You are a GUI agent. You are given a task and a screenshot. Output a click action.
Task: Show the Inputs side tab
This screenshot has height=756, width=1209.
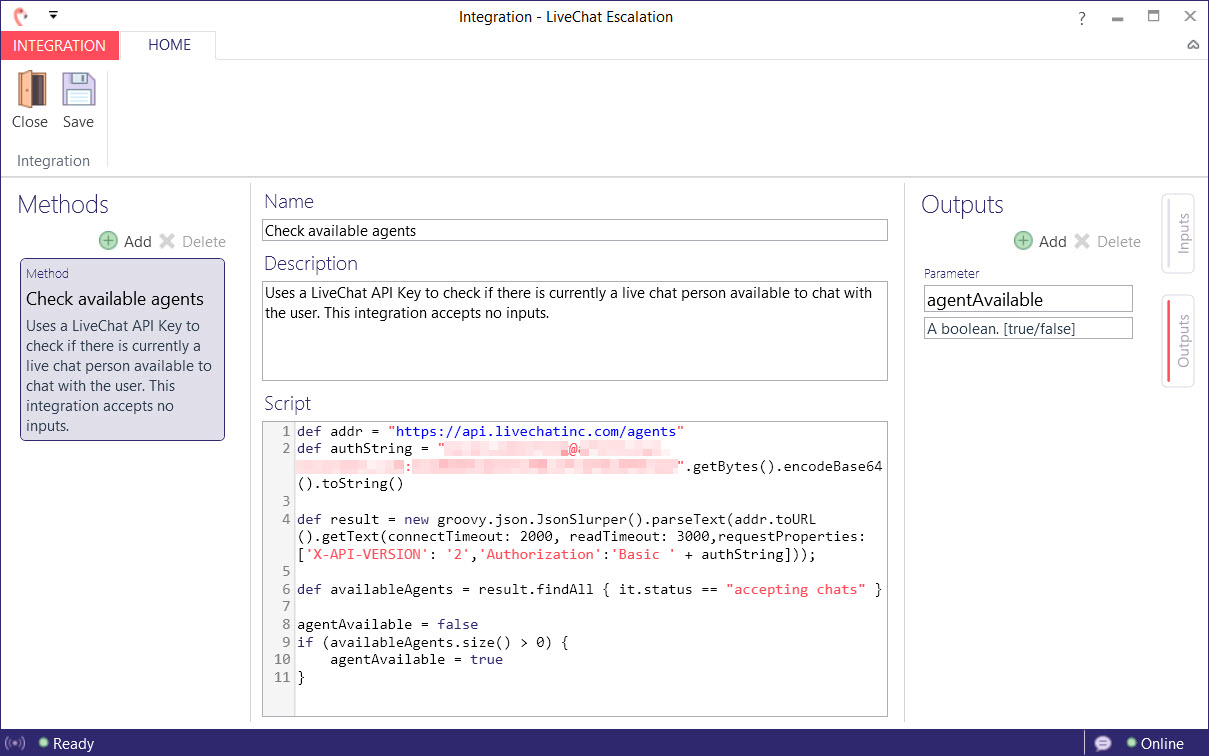[x=1179, y=233]
